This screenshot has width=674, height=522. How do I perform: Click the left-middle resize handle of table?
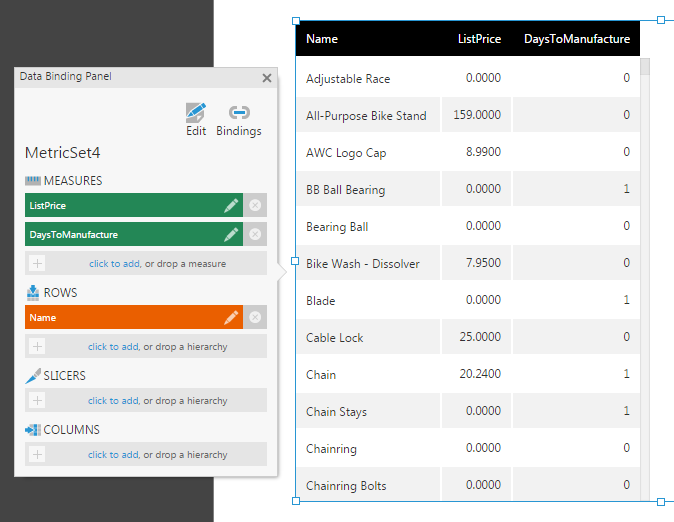pos(295,261)
